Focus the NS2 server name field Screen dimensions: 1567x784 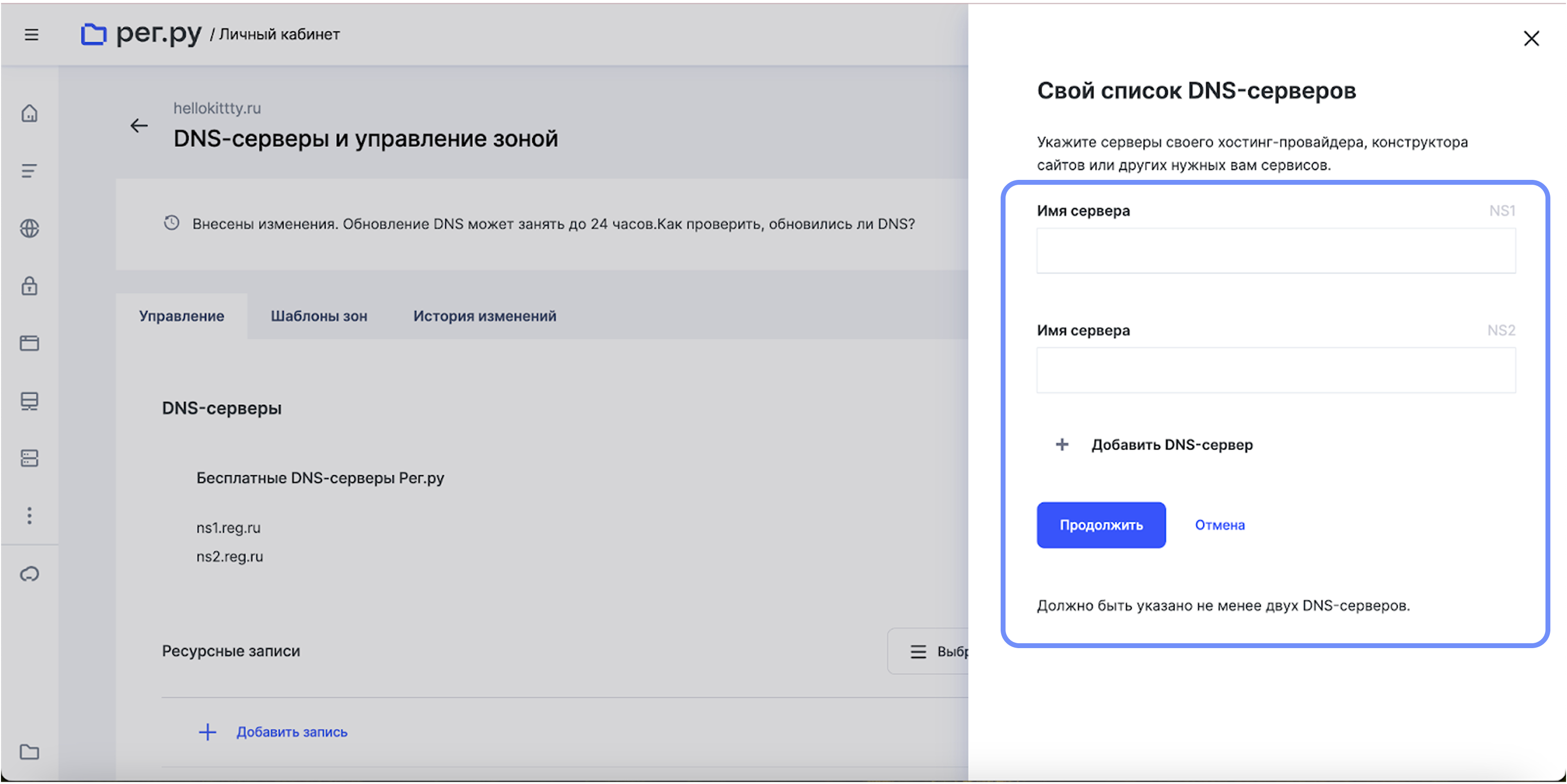pyautogui.click(x=1276, y=370)
